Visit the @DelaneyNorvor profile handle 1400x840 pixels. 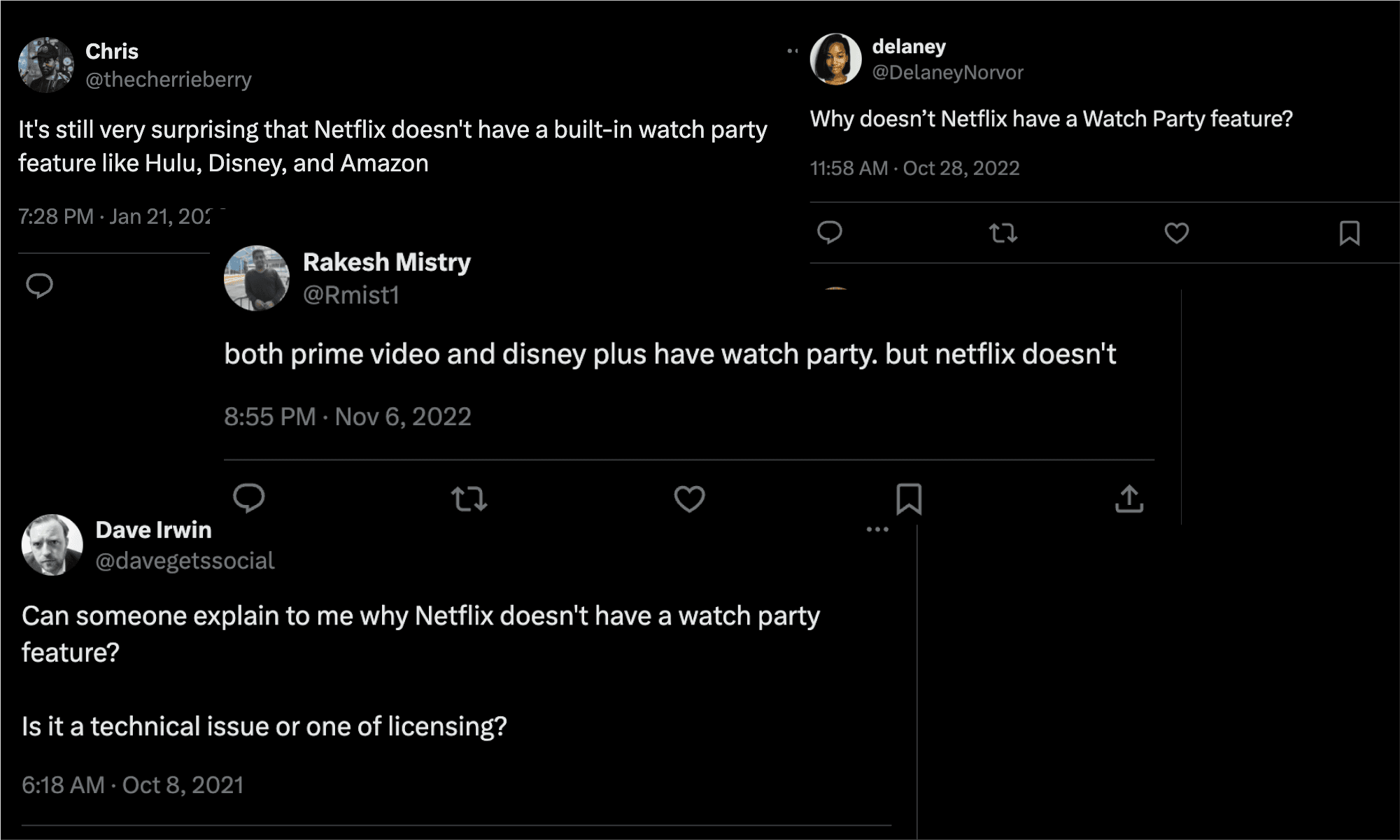[947, 72]
